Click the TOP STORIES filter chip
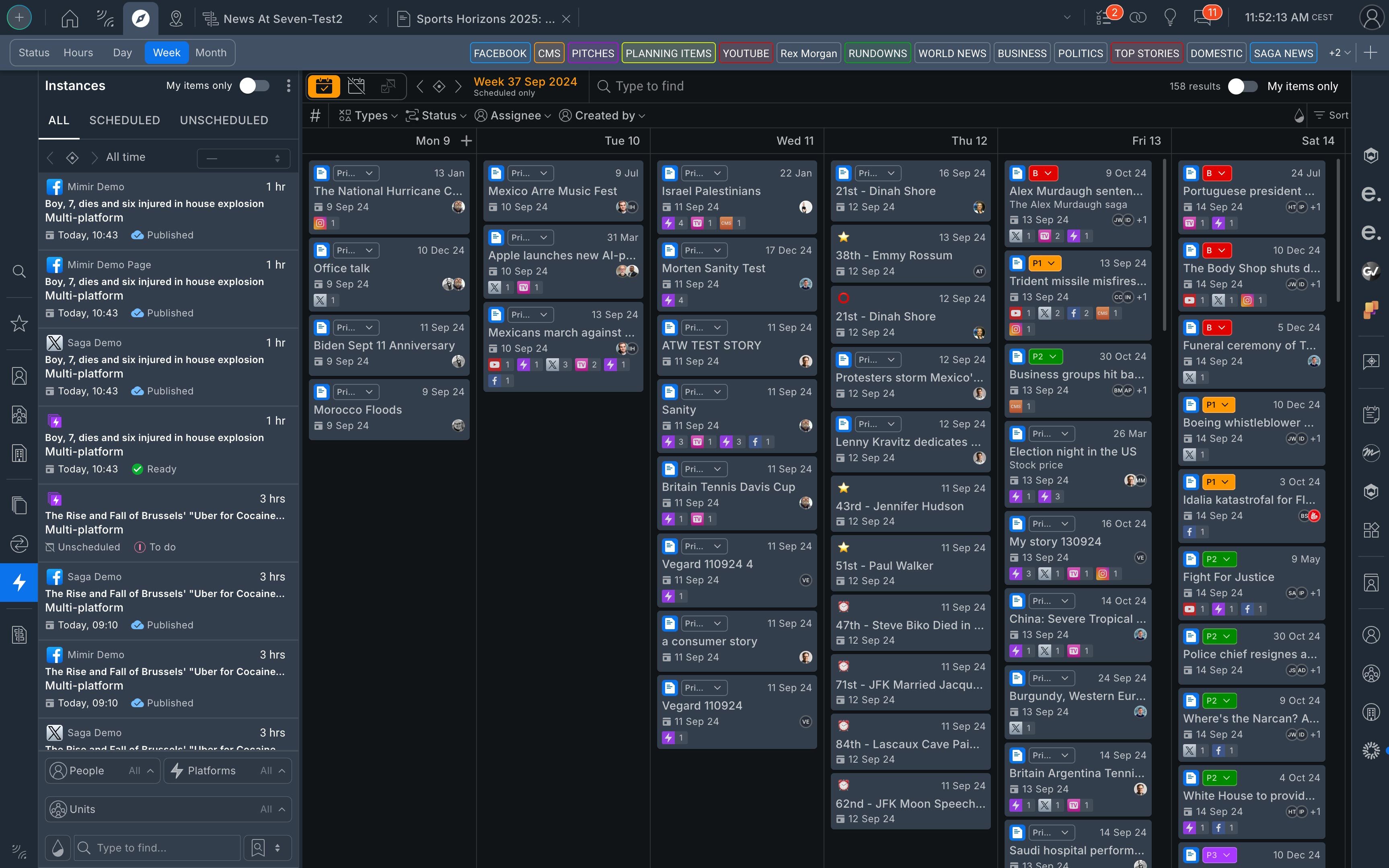The height and width of the screenshot is (868, 1389). coord(1146,53)
